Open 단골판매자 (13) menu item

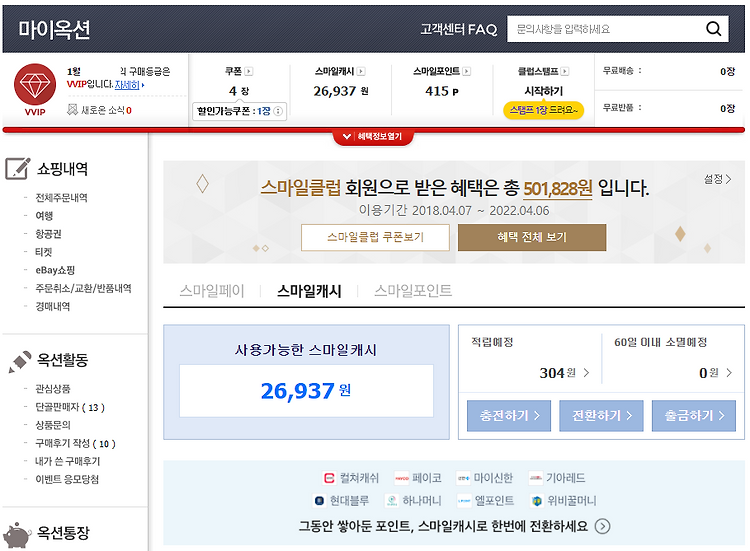click(x=70, y=407)
